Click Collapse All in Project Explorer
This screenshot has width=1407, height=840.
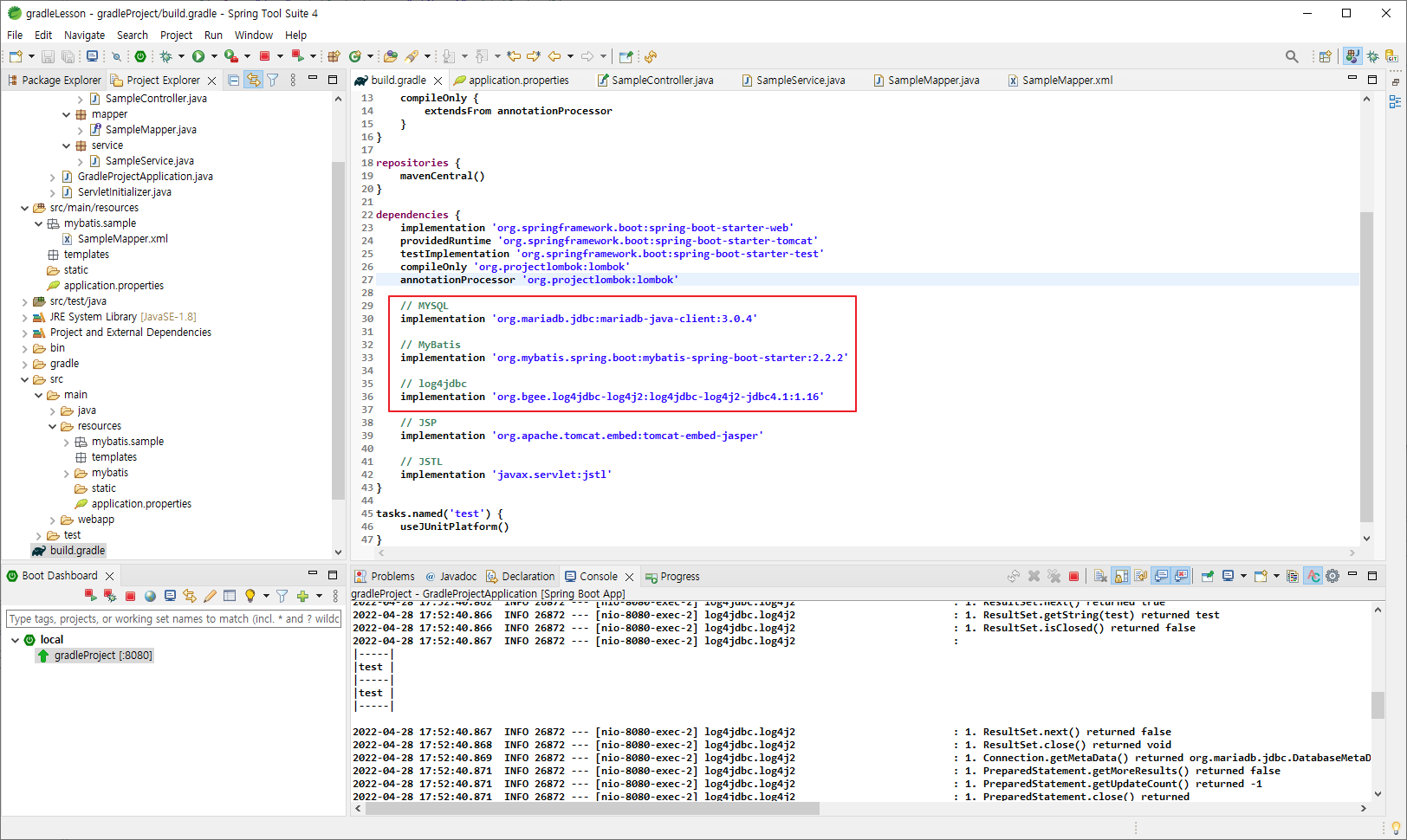tap(234, 80)
